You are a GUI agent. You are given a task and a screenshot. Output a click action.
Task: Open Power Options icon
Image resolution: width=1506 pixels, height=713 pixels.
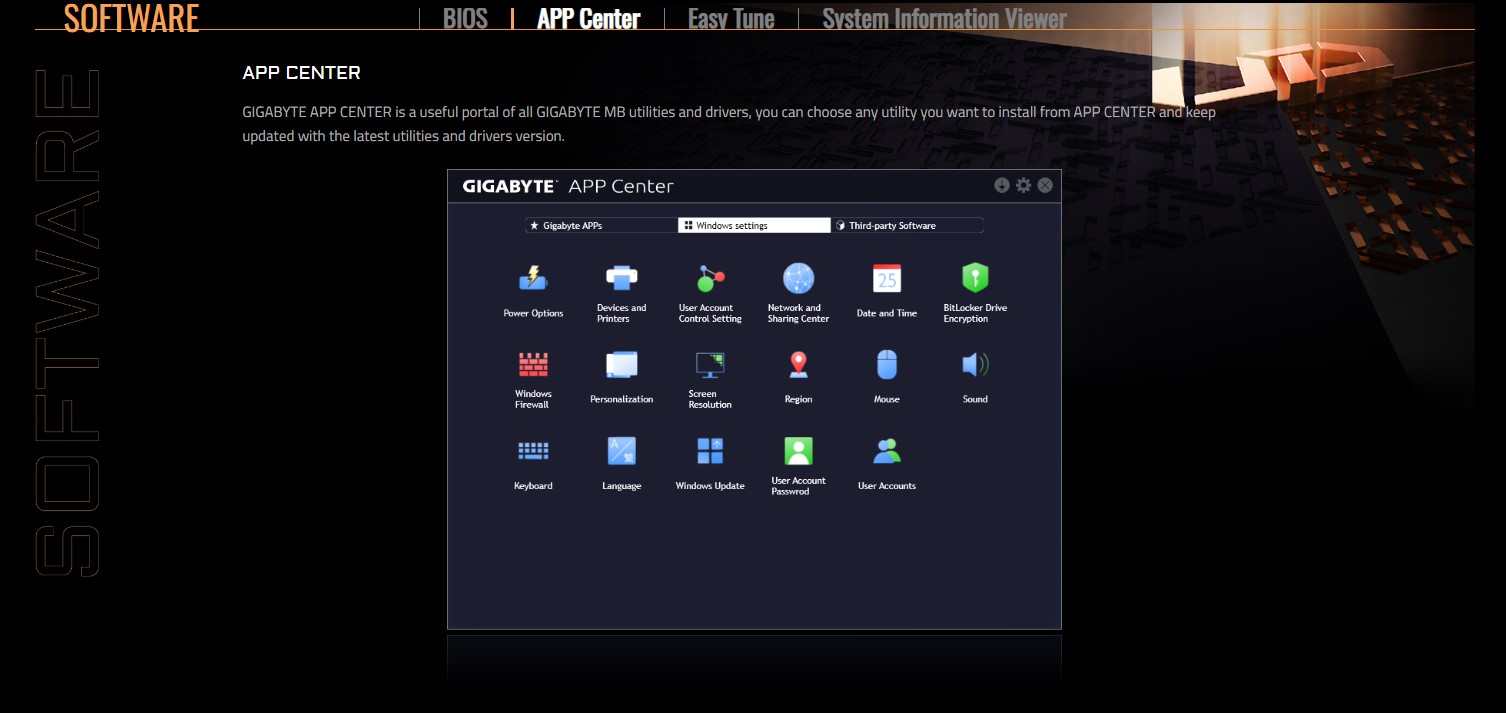pyautogui.click(x=533, y=278)
